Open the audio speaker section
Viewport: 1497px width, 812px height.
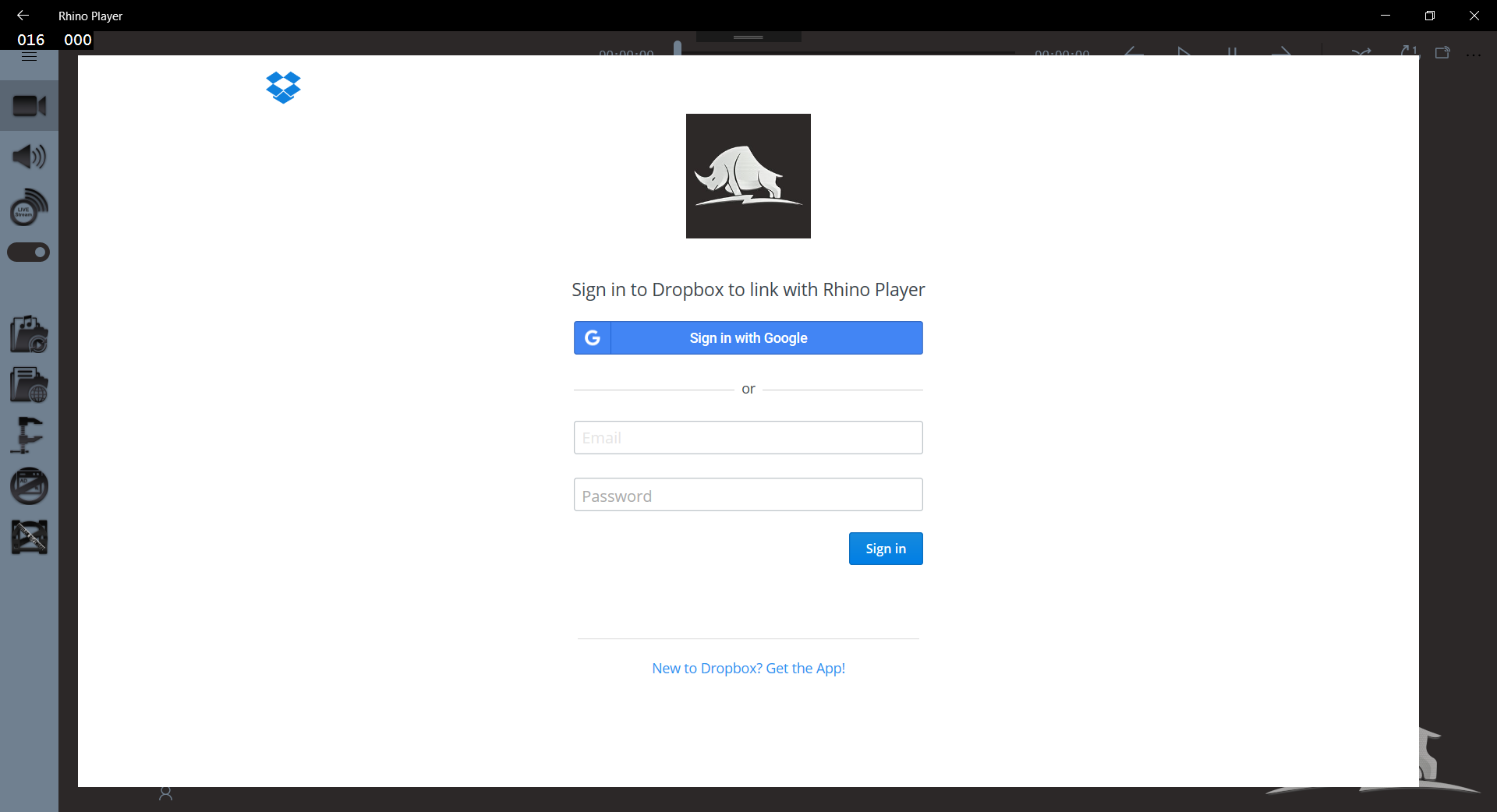coord(30,157)
